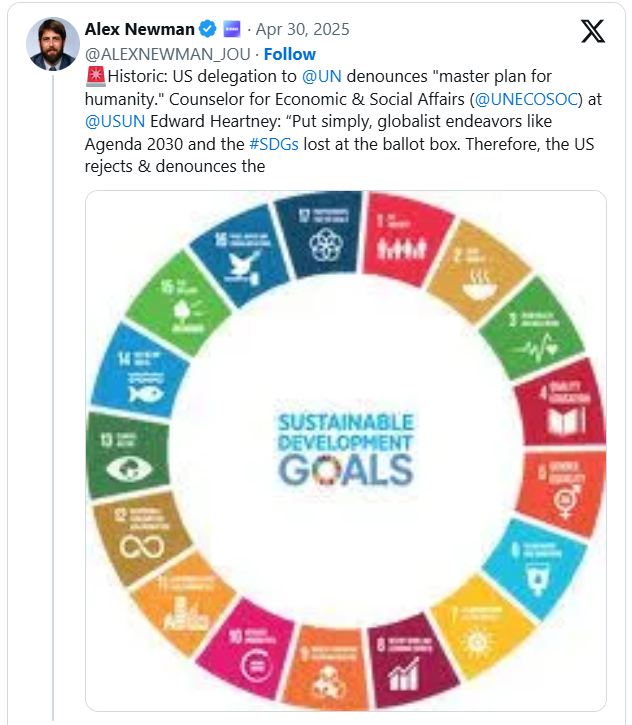The width and height of the screenshot is (632, 725).
Task: Click the goal 13 eye-globe icon segment
Action: coord(128,455)
